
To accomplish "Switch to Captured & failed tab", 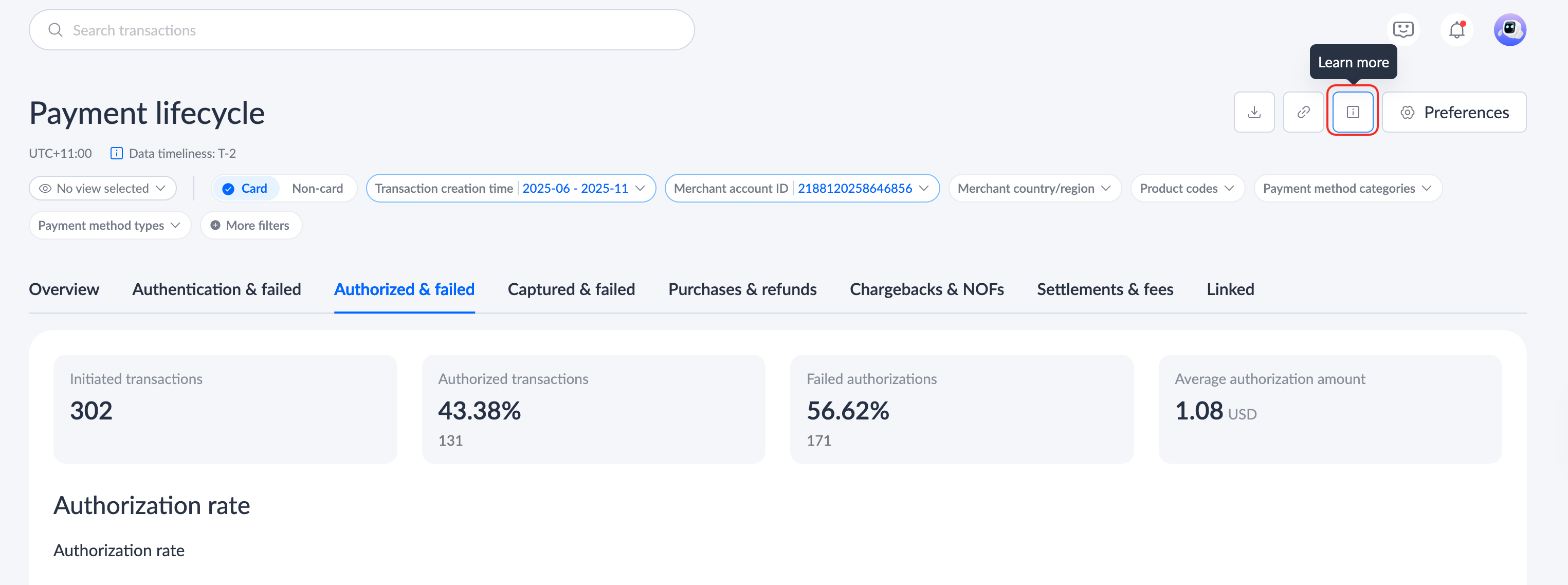I will pos(571,289).
